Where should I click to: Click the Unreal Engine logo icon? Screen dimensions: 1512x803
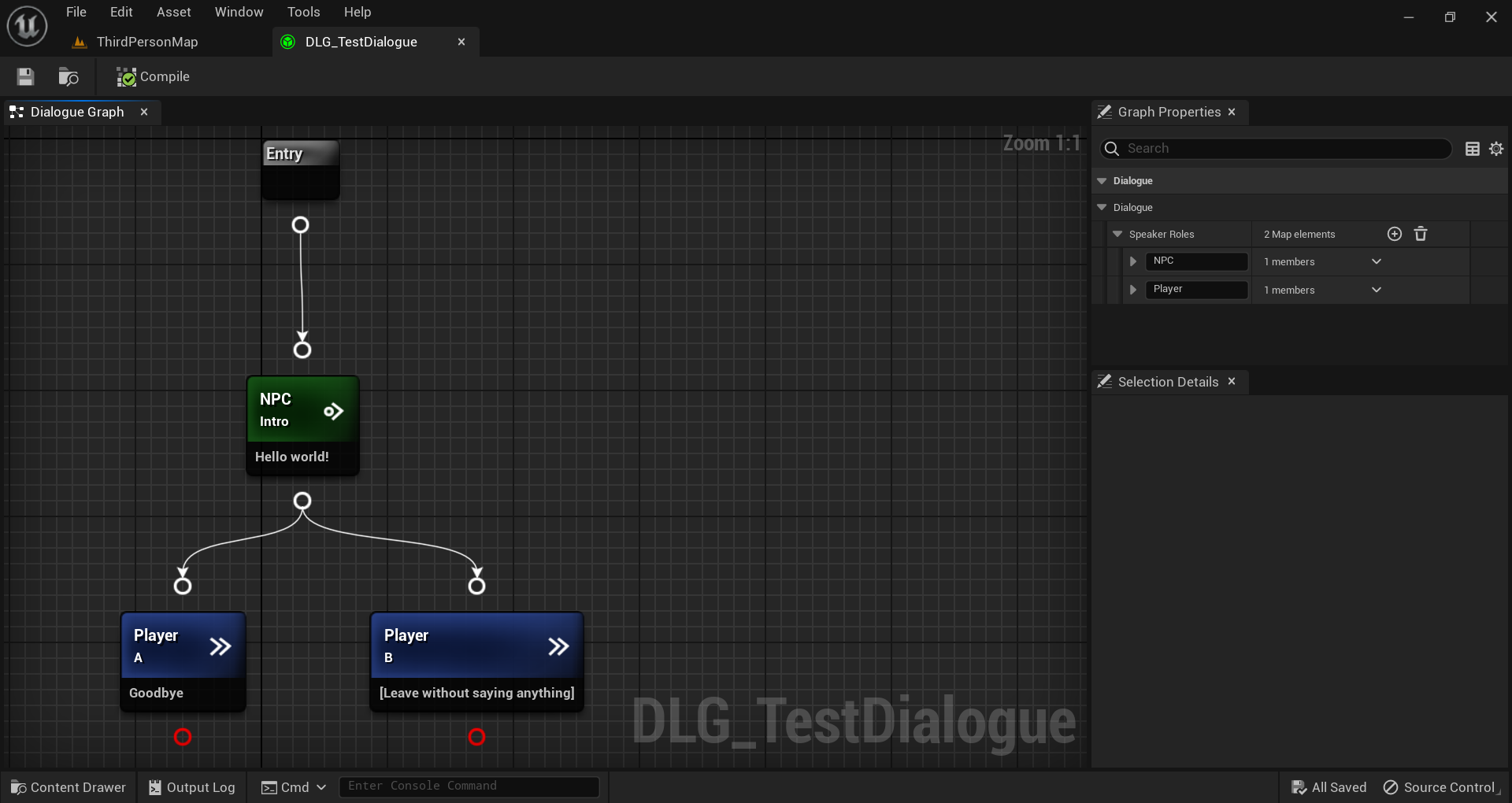(27, 26)
